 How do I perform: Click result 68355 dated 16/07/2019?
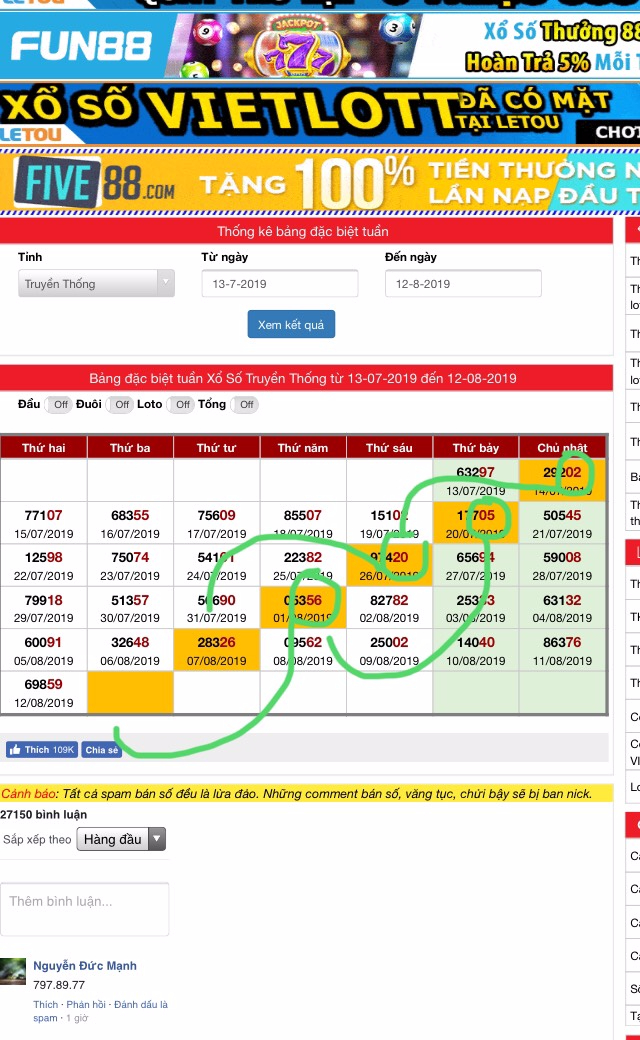(x=130, y=515)
